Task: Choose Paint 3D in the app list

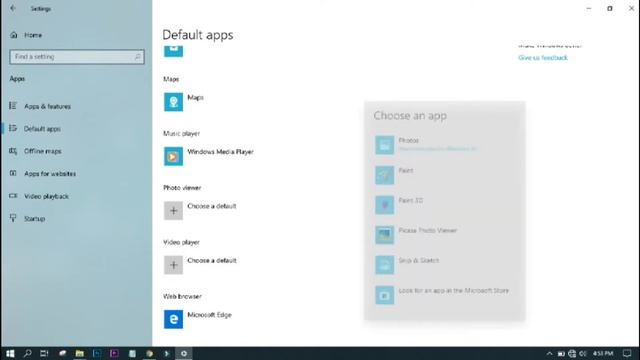Action: pos(444,205)
